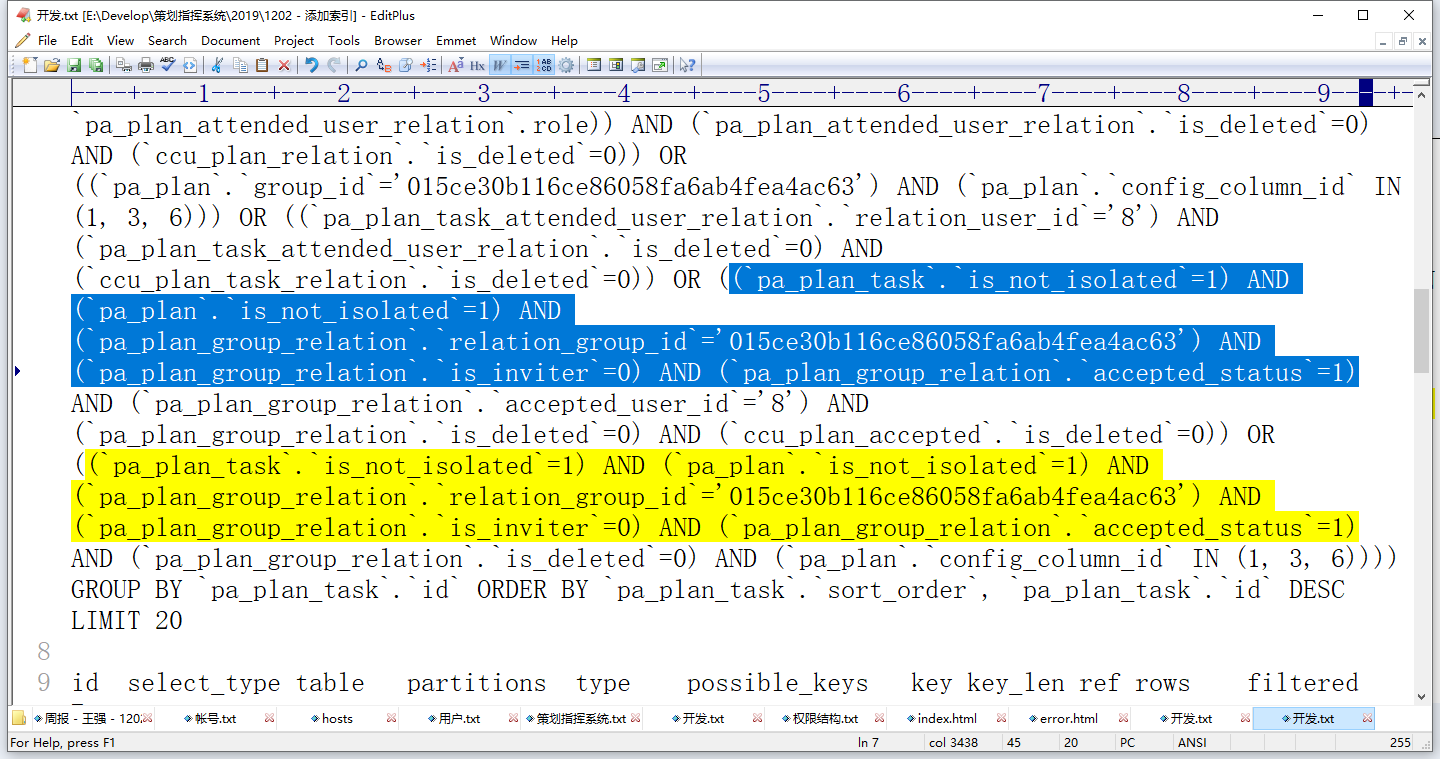Close the 权限结构.txt tab
Screen dimensions: 1440x759
(879, 718)
